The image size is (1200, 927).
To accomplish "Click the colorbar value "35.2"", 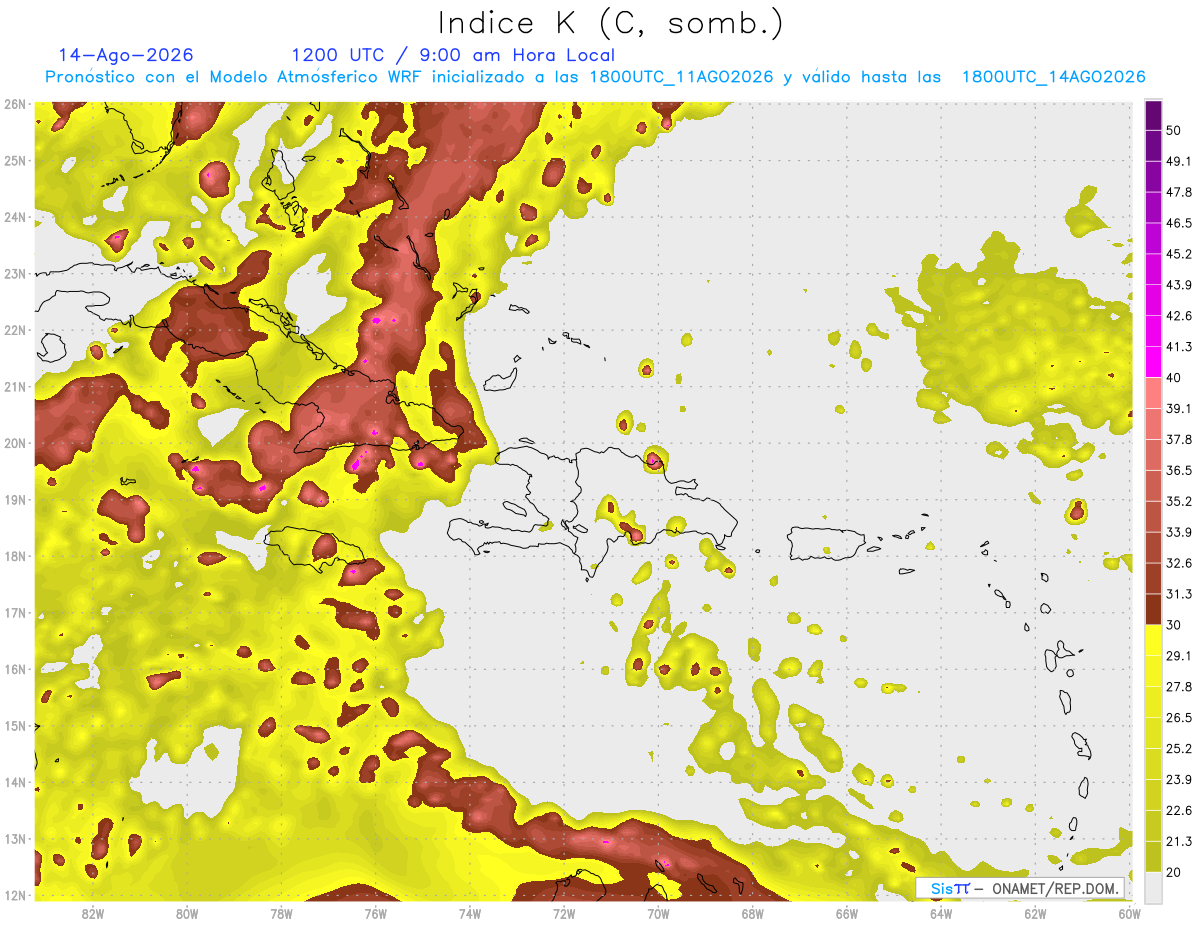I will (1179, 501).
